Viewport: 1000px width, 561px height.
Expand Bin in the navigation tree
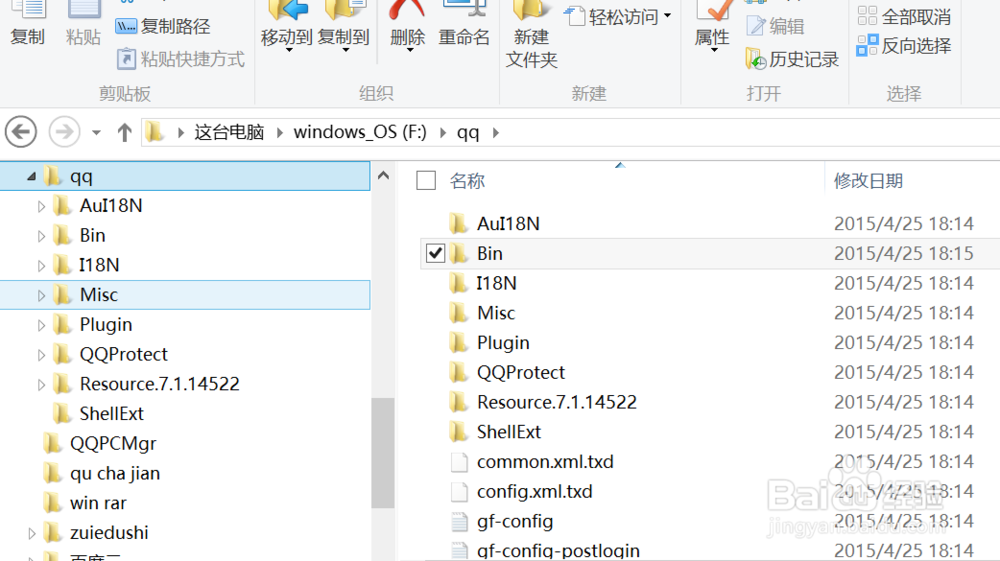[41, 237]
